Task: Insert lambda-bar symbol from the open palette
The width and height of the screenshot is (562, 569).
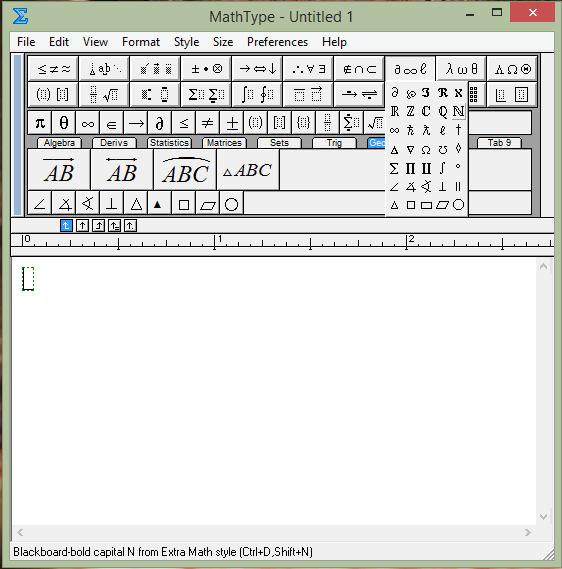Action: (426, 130)
